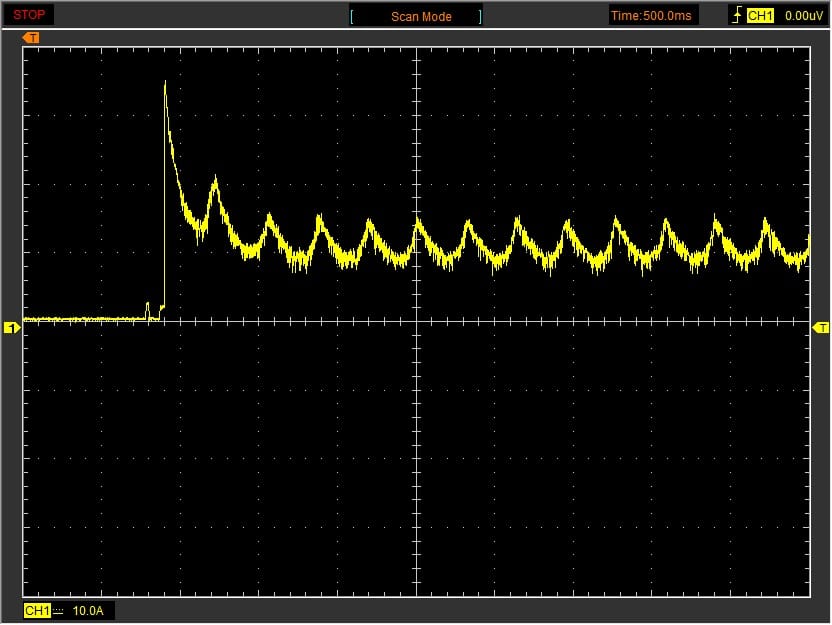The image size is (832, 625).
Task: Click the DC coupling symbol beside CH1
Action: coord(58,610)
